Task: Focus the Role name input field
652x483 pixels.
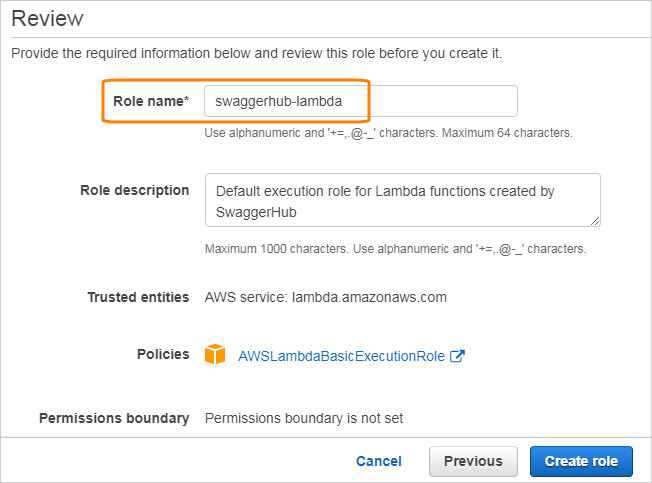Action: [360, 101]
